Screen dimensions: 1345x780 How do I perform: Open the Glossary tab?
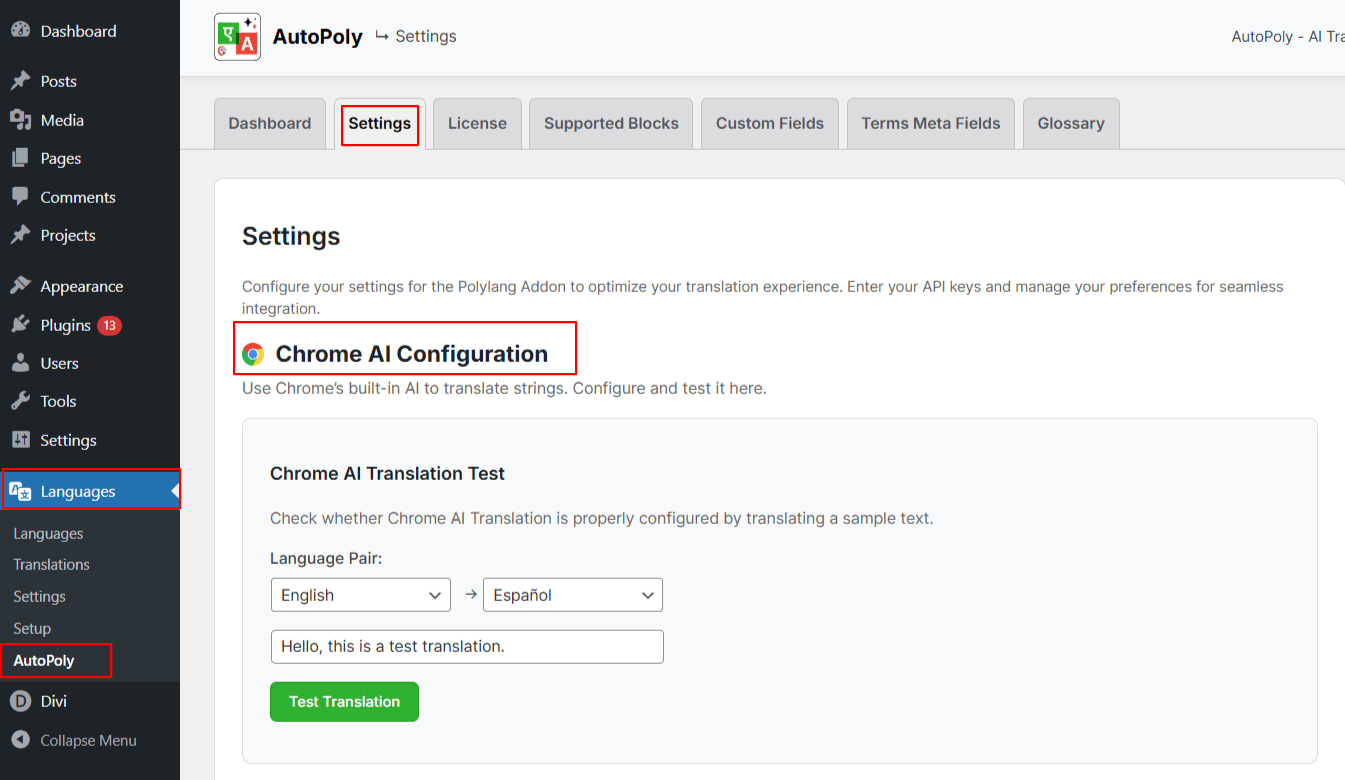point(1070,124)
